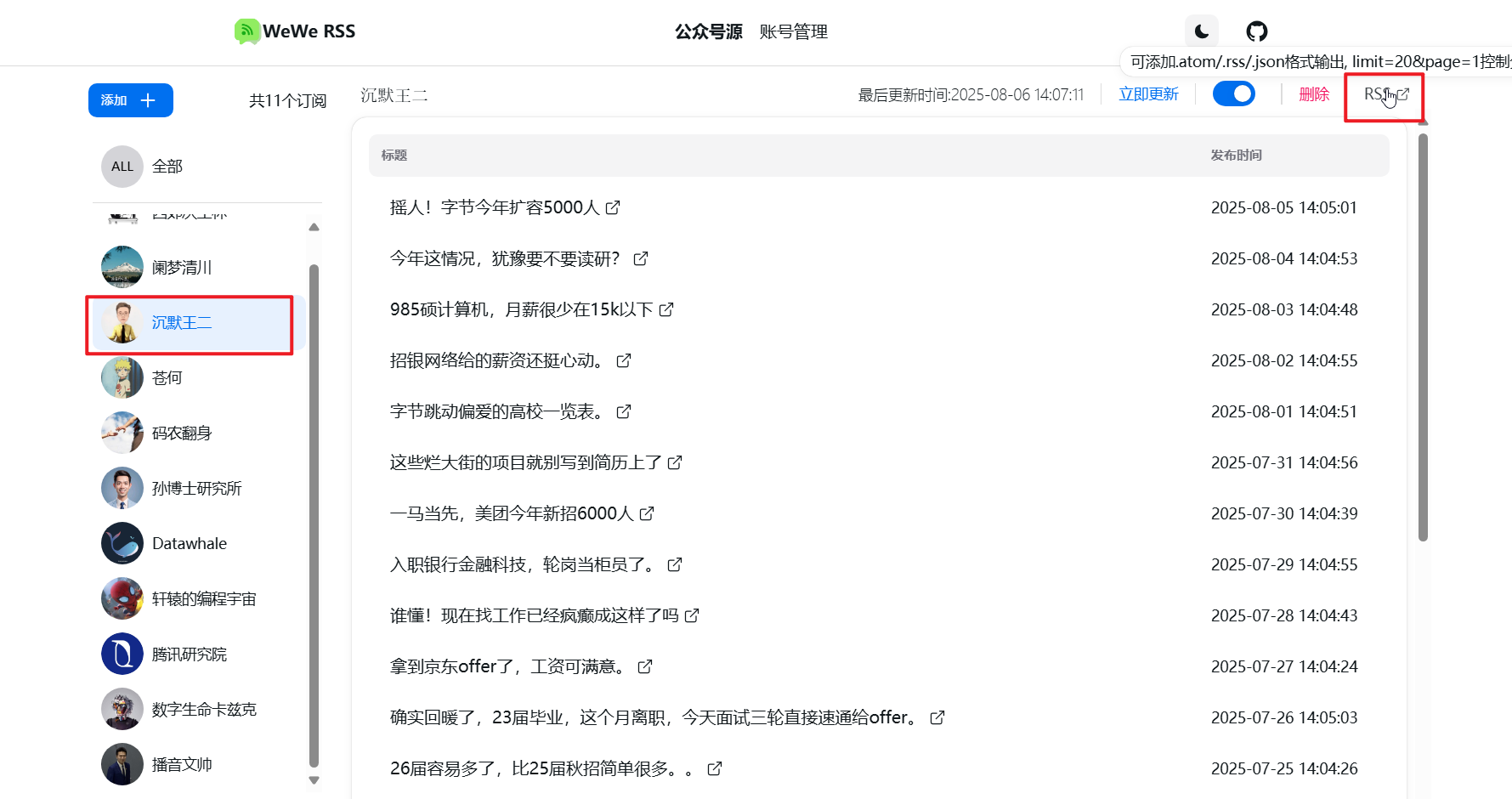Toggle dark mode moon icon

point(1202,31)
